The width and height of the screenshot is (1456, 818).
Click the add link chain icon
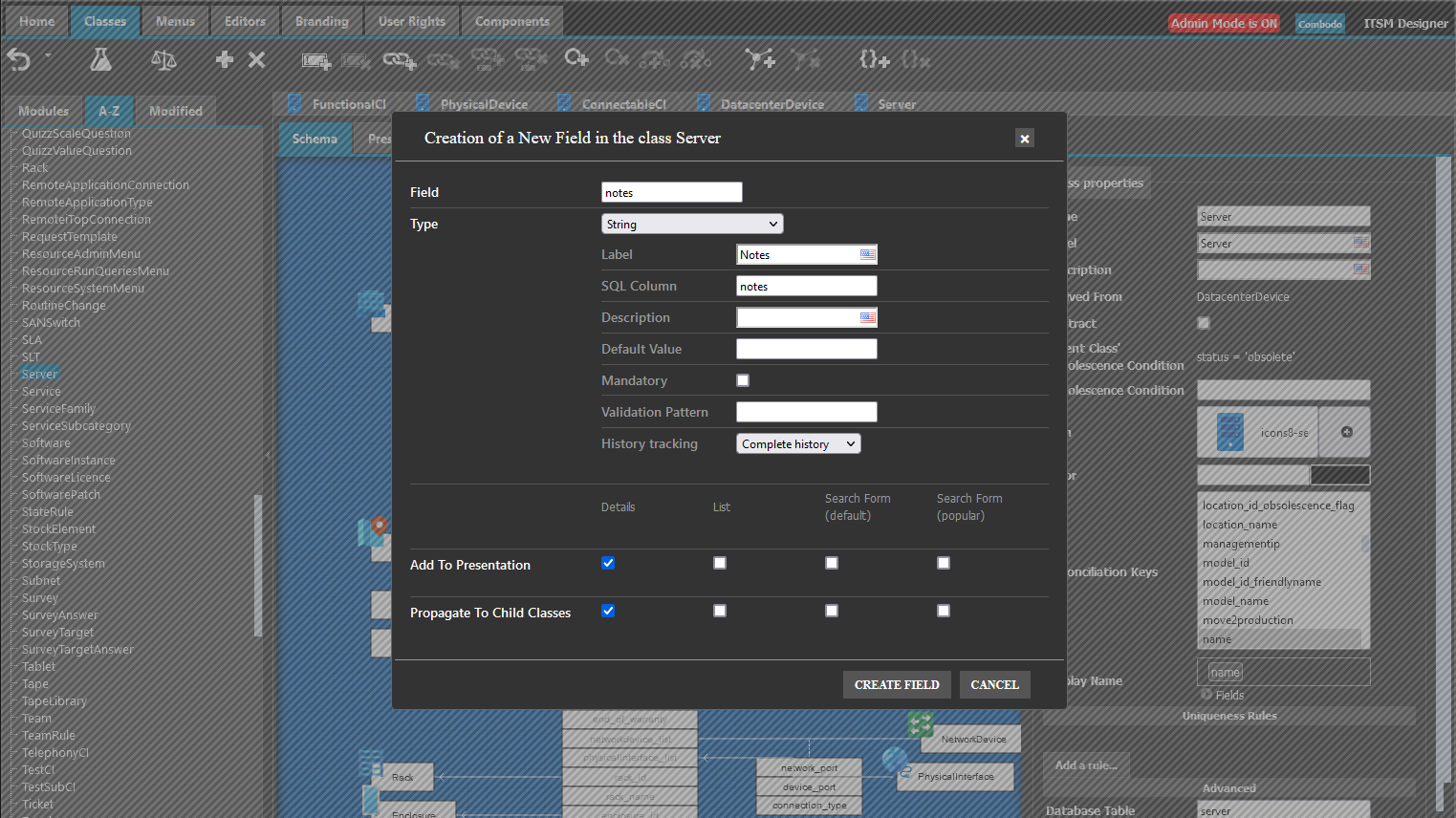(400, 61)
